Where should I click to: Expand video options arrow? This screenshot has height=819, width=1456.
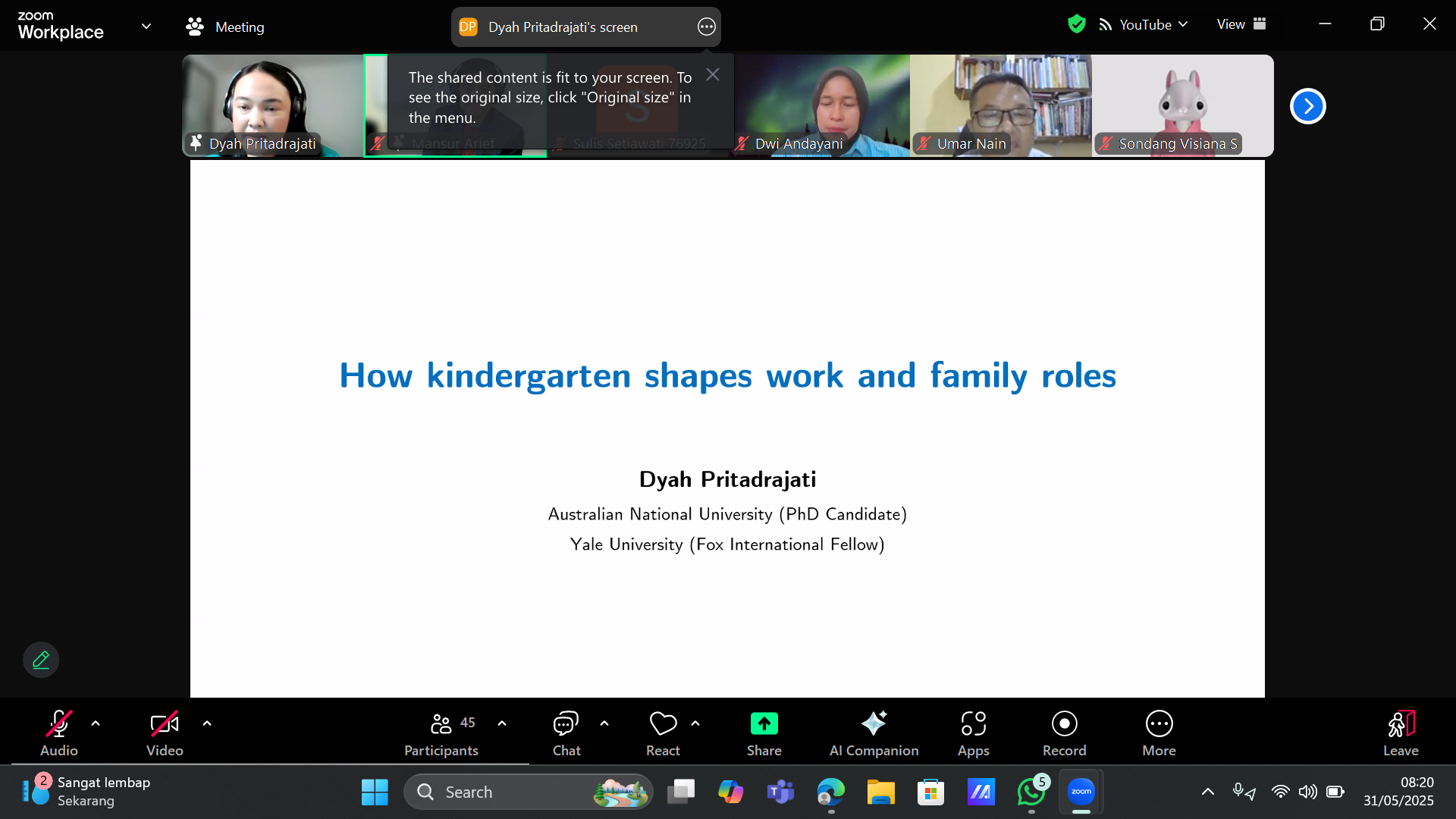[207, 723]
